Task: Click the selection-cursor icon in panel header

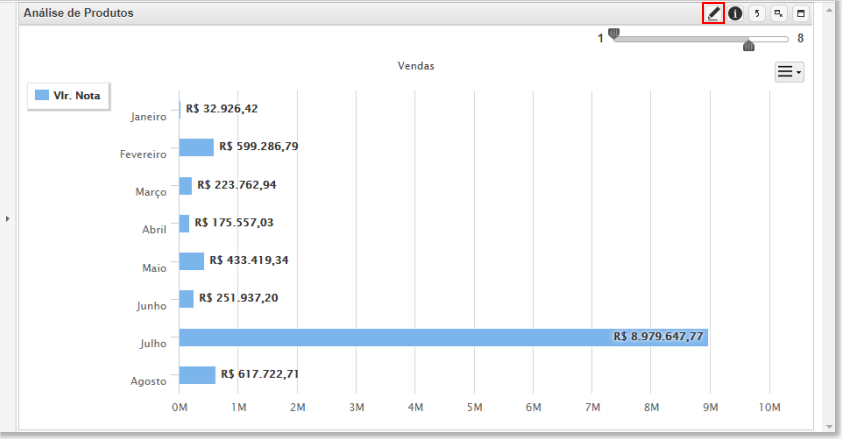Action: pyautogui.click(x=779, y=13)
